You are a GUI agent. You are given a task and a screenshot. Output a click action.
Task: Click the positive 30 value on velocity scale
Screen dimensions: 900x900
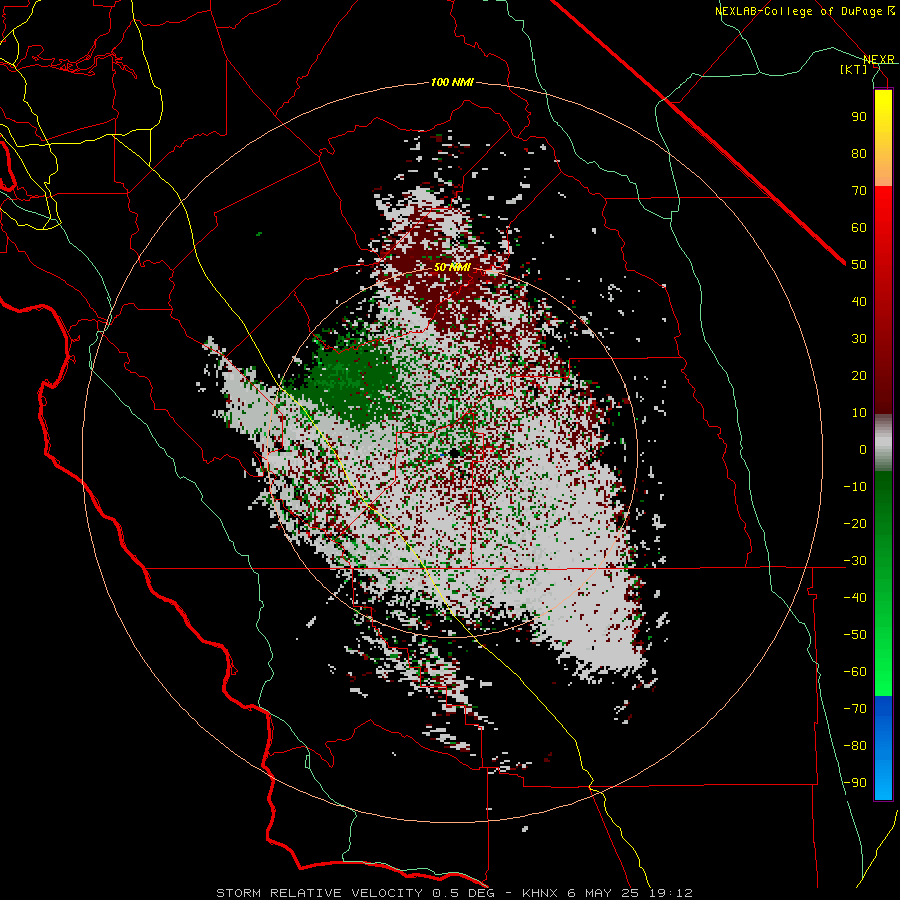[859, 339]
